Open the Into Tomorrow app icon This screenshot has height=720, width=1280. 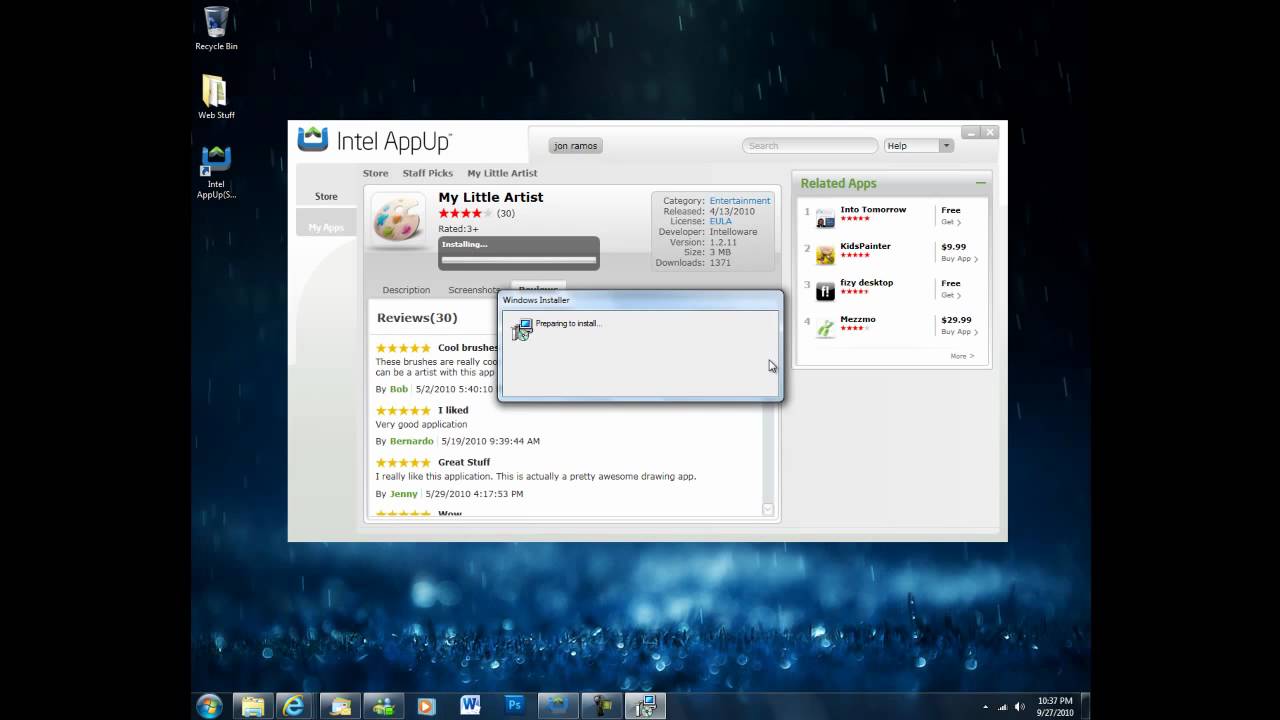(x=825, y=217)
